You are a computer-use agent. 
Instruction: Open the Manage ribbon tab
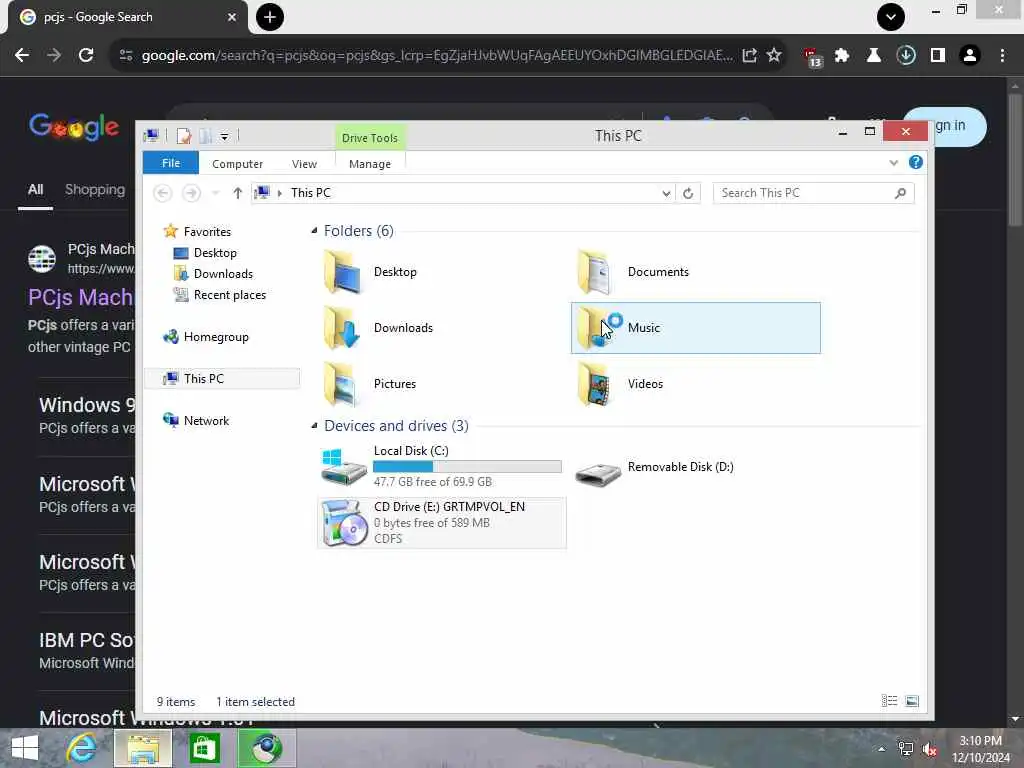[370, 164]
